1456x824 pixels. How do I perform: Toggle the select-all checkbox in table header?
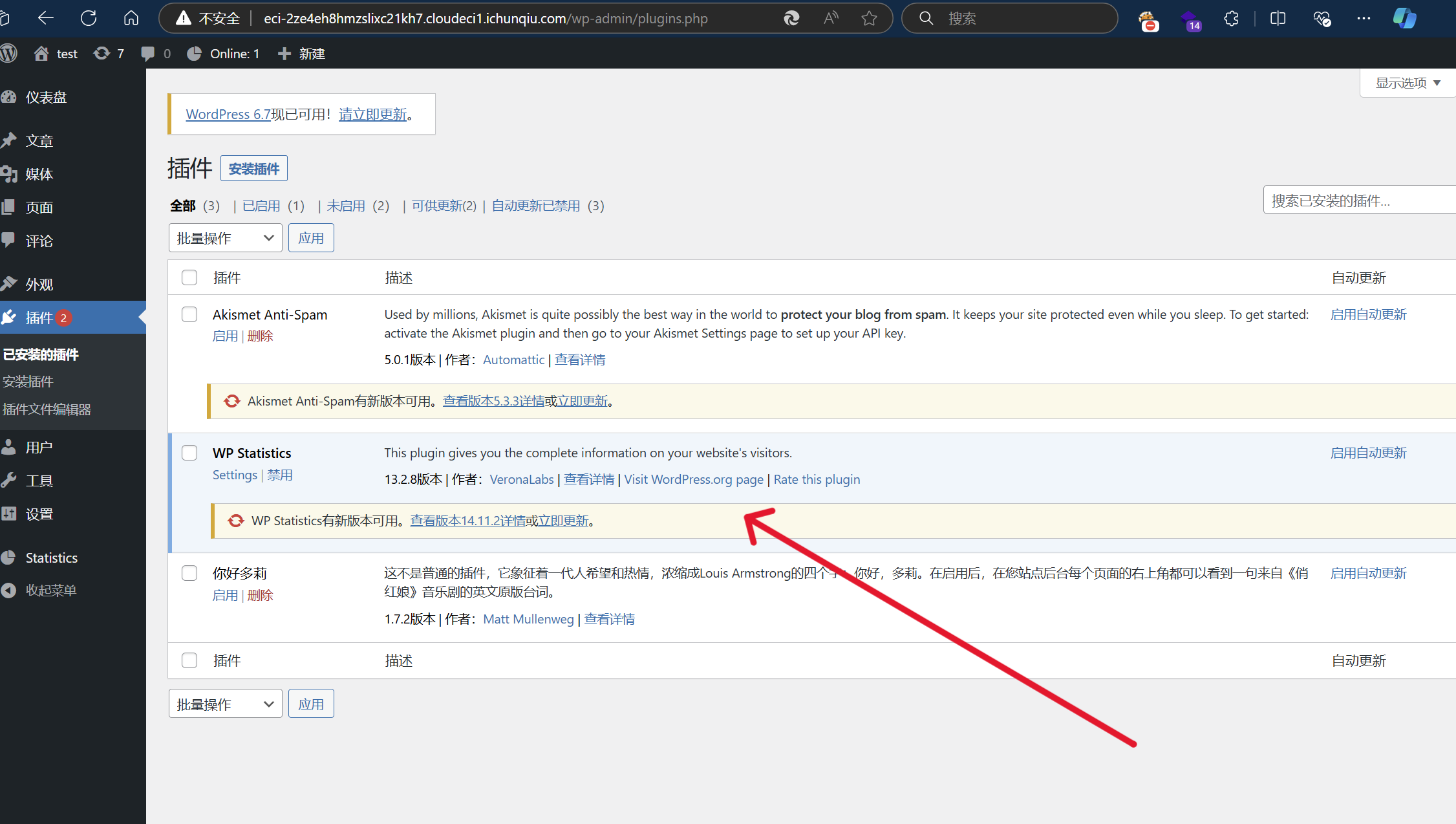[x=189, y=277]
